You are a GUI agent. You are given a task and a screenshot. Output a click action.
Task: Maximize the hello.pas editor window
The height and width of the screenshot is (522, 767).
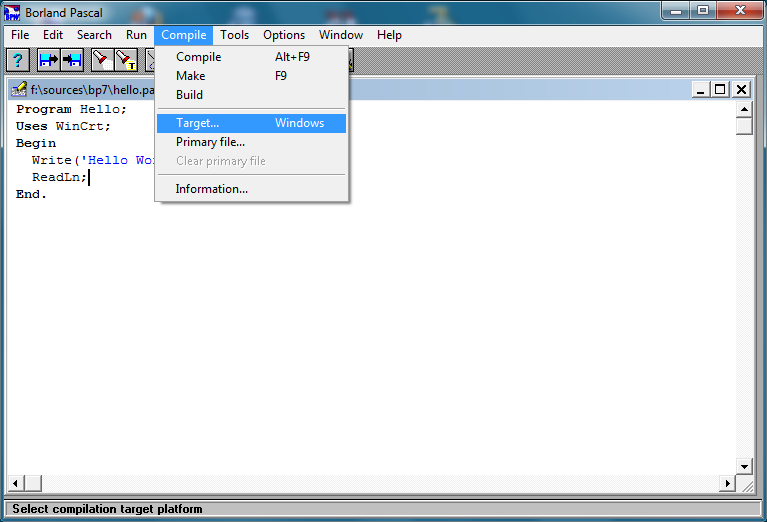coord(721,89)
